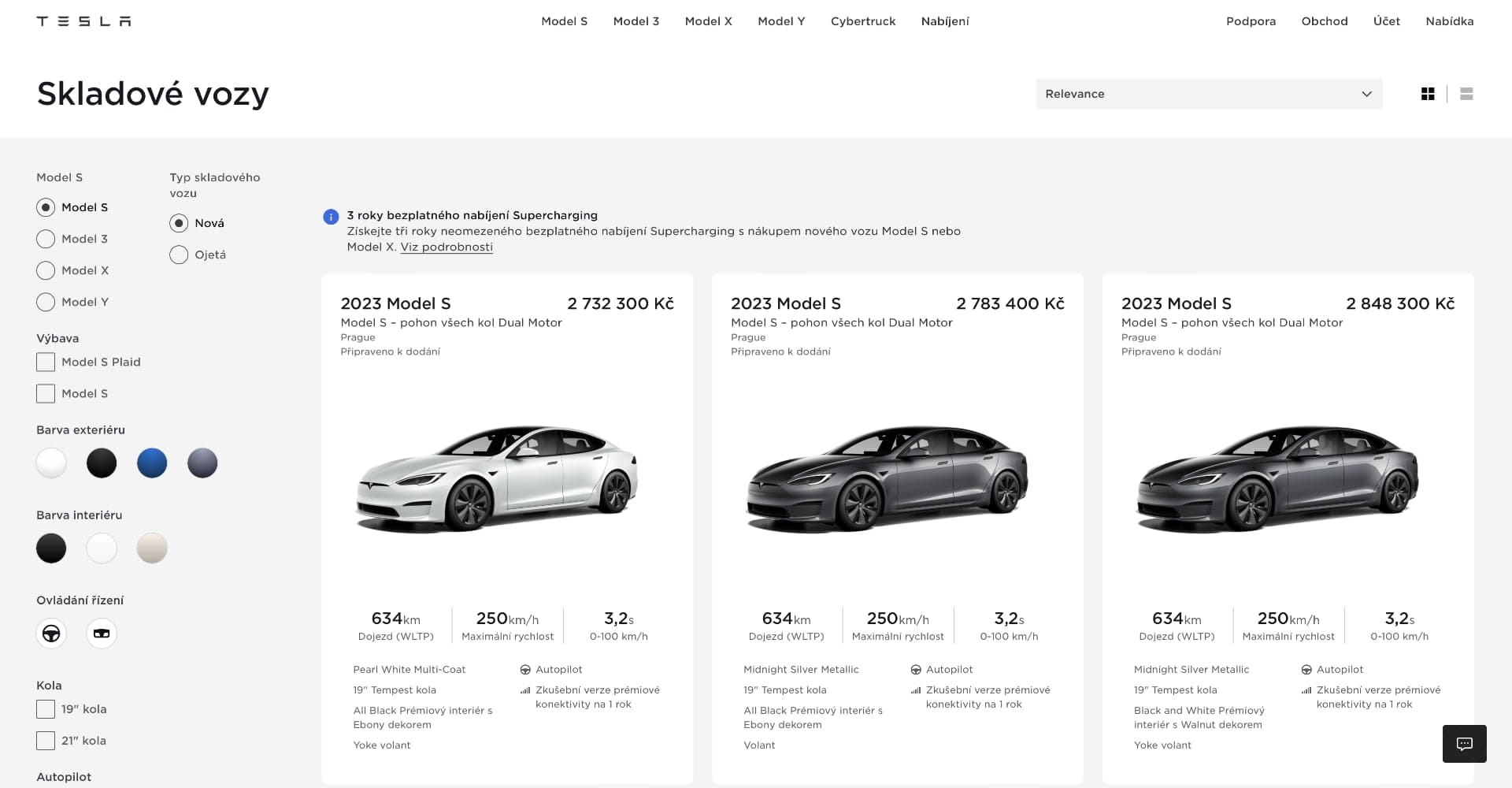
Task: Select the round steering wheel option
Action: click(x=51, y=634)
